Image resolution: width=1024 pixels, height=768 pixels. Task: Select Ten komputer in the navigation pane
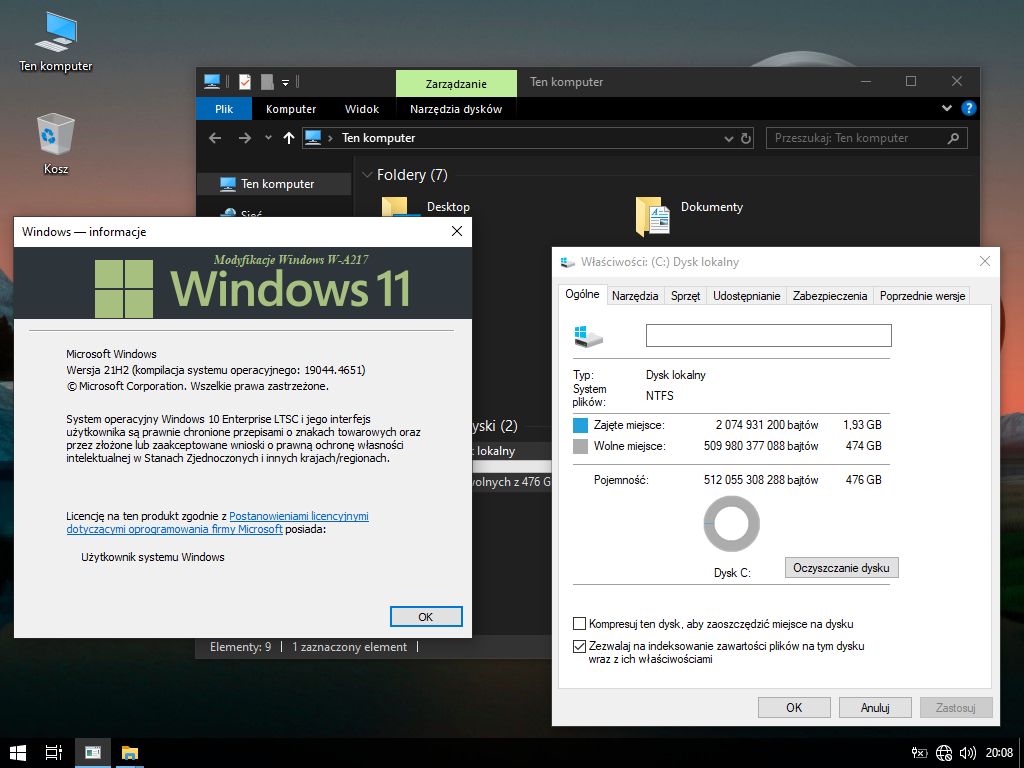coord(277,184)
